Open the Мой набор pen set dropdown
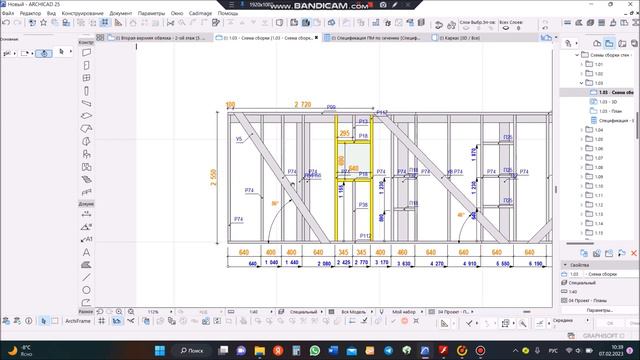Image resolution: width=640 pixels, height=360 pixels. point(422,312)
